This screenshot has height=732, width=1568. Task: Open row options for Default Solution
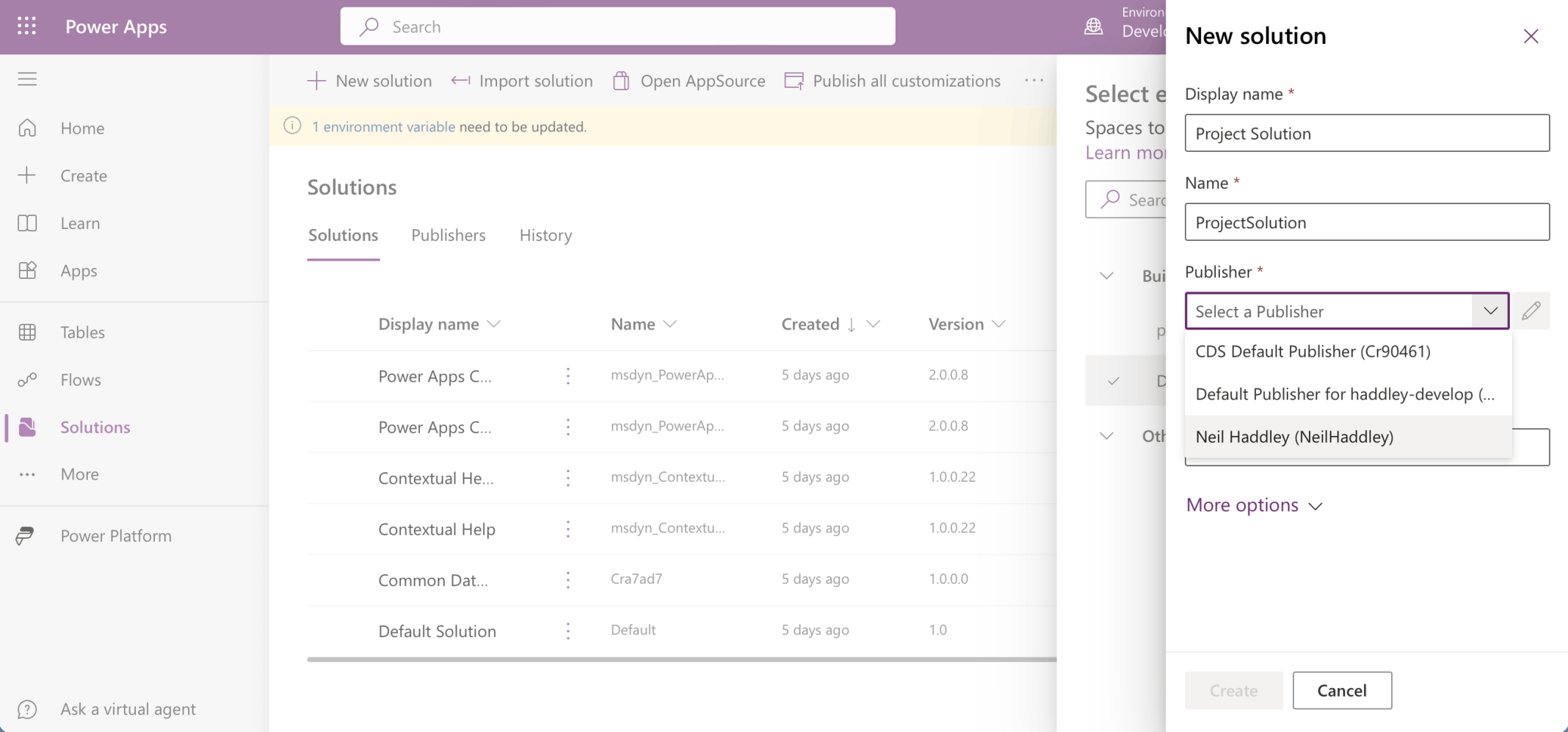click(567, 631)
